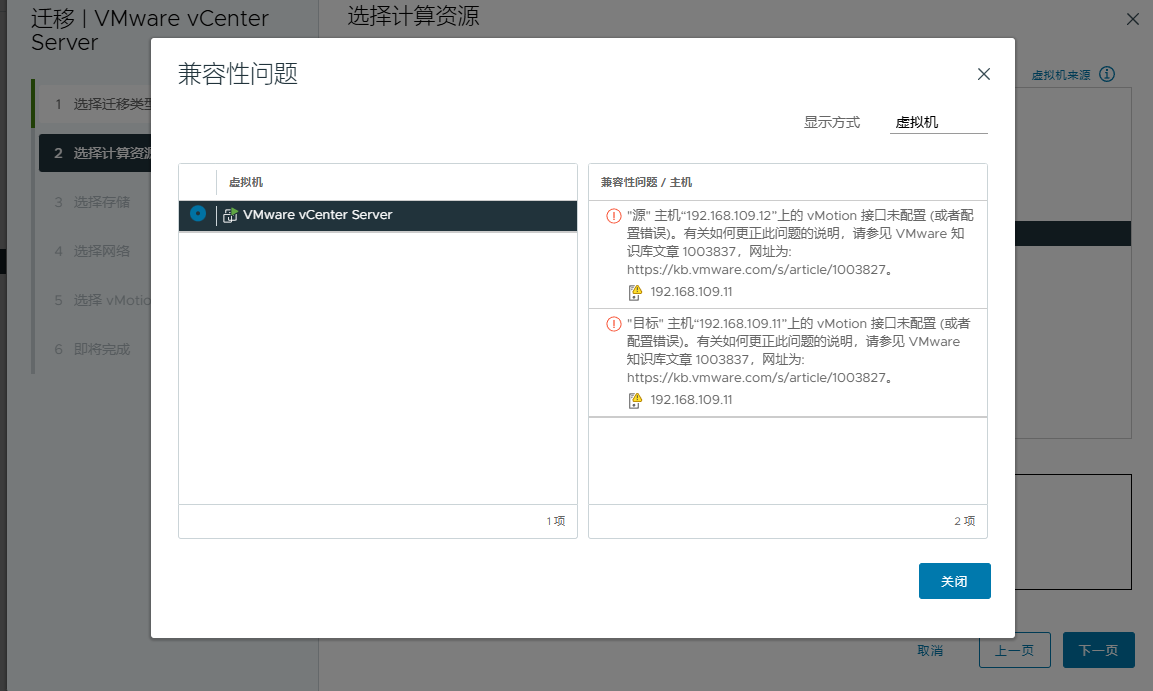The image size is (1153, 691).
Task: Select the VMware vCenter Server row text
Action: click(x=318, y=215)
